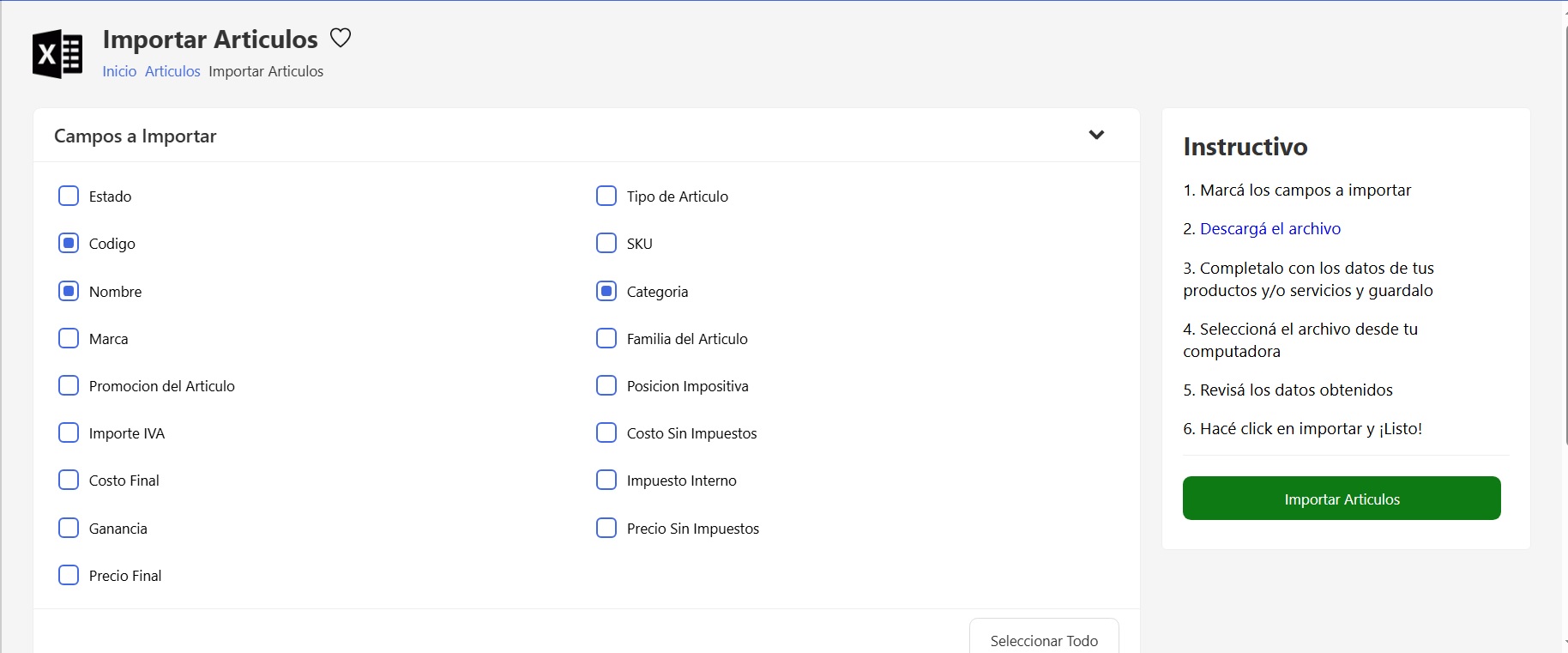1568x653 pixels.
Task: Enable the Estado checkbox
Action: (69, 196)
